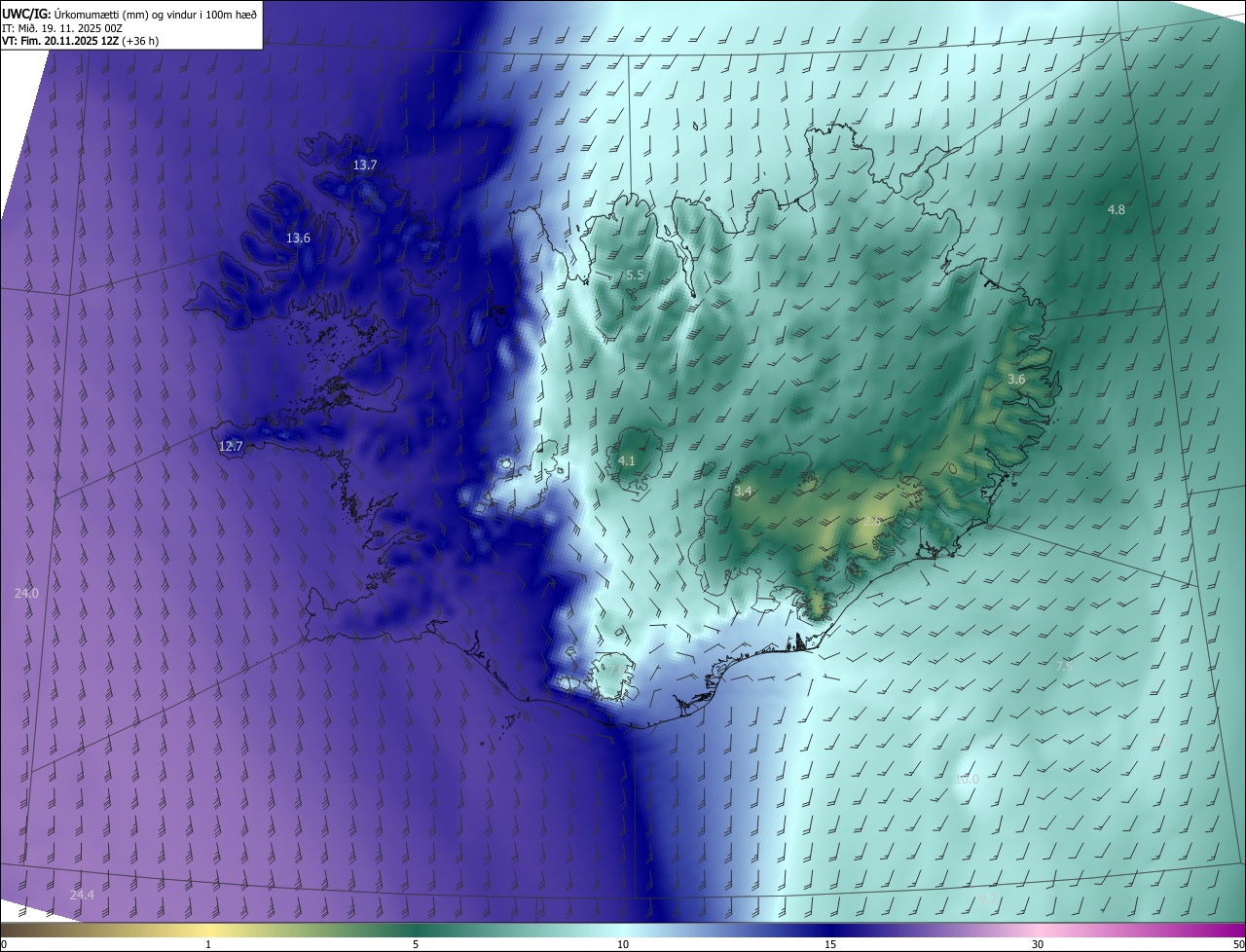
Task: Click the 30 tick on the color scale
Action: pos(1038,944)
